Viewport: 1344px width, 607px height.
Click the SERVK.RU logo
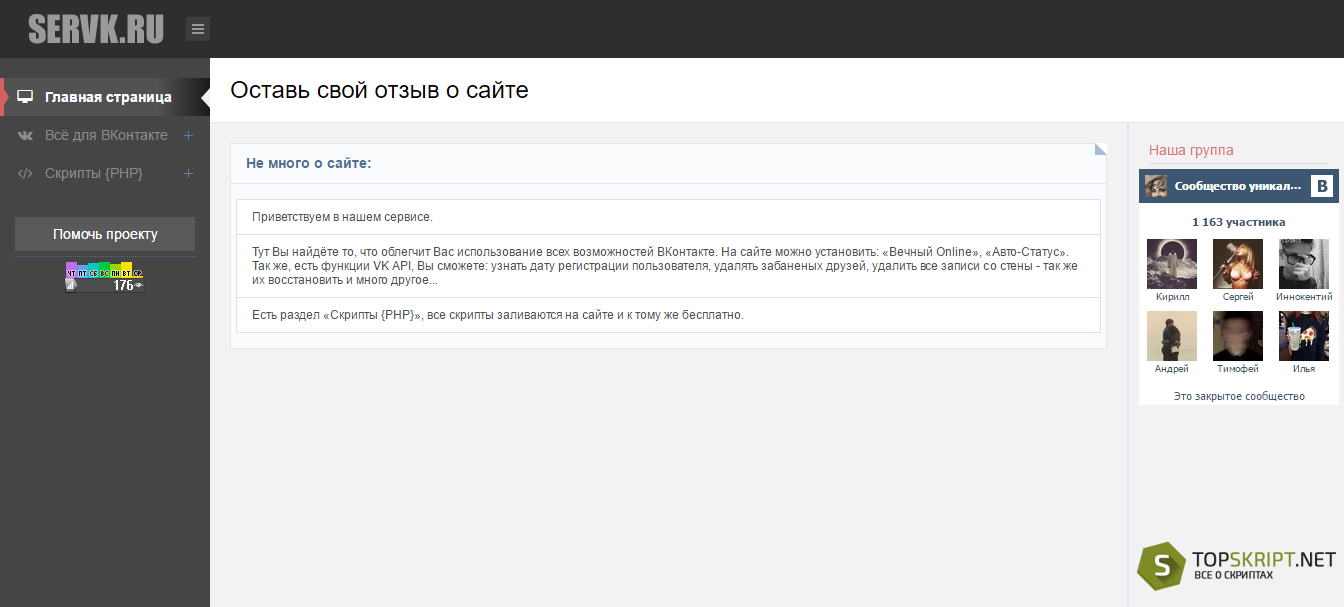pyautogui.click(x=96, y=29)
